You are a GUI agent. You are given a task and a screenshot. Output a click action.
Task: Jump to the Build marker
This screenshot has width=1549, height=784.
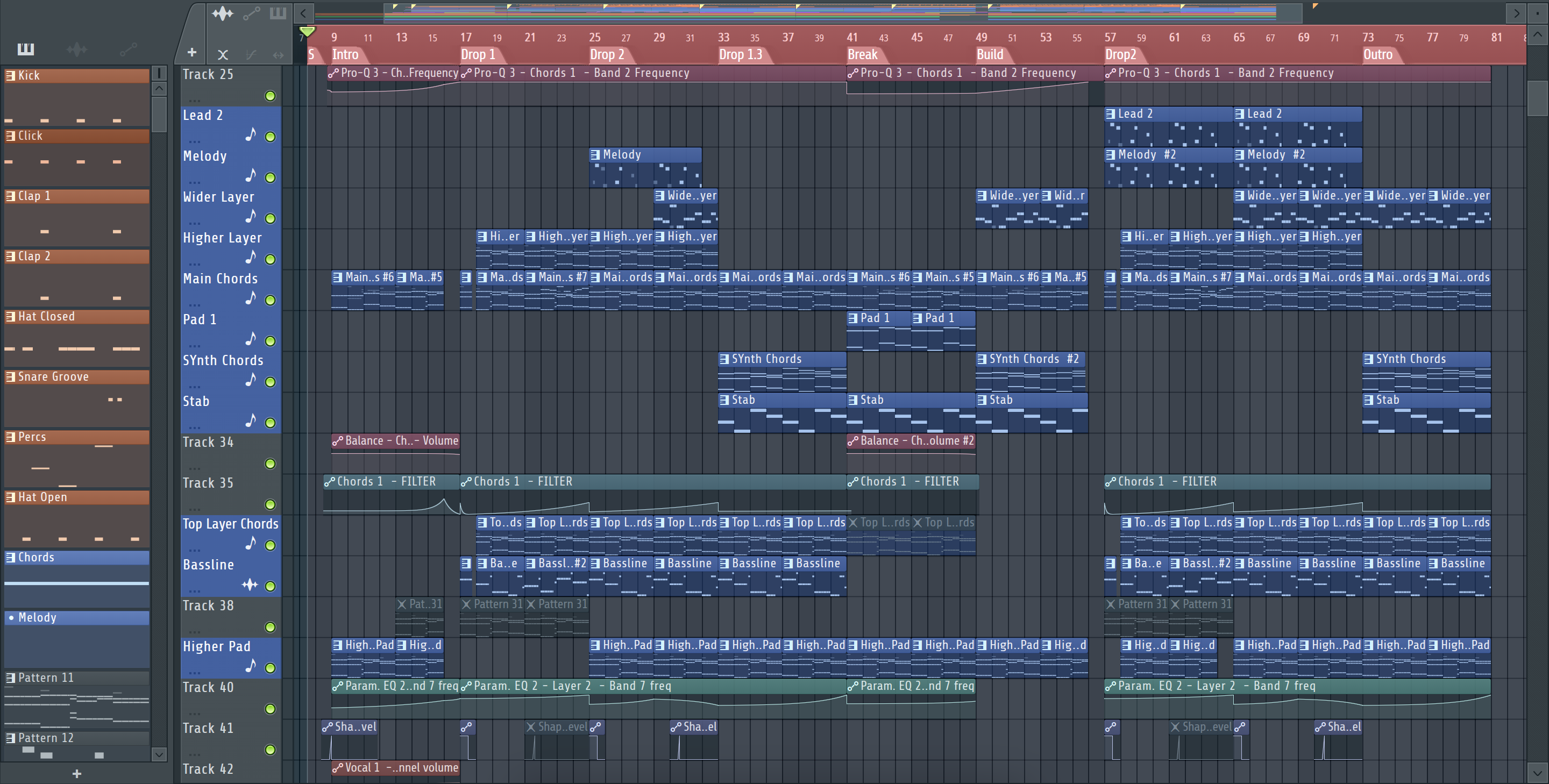pos(990,55)
